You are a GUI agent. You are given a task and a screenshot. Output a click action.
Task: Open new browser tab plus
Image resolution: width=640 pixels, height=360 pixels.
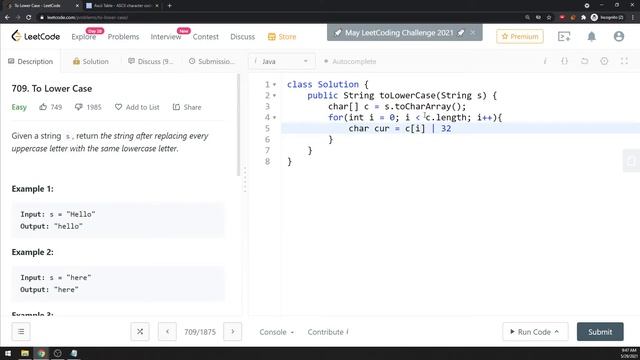click(169, 6)
